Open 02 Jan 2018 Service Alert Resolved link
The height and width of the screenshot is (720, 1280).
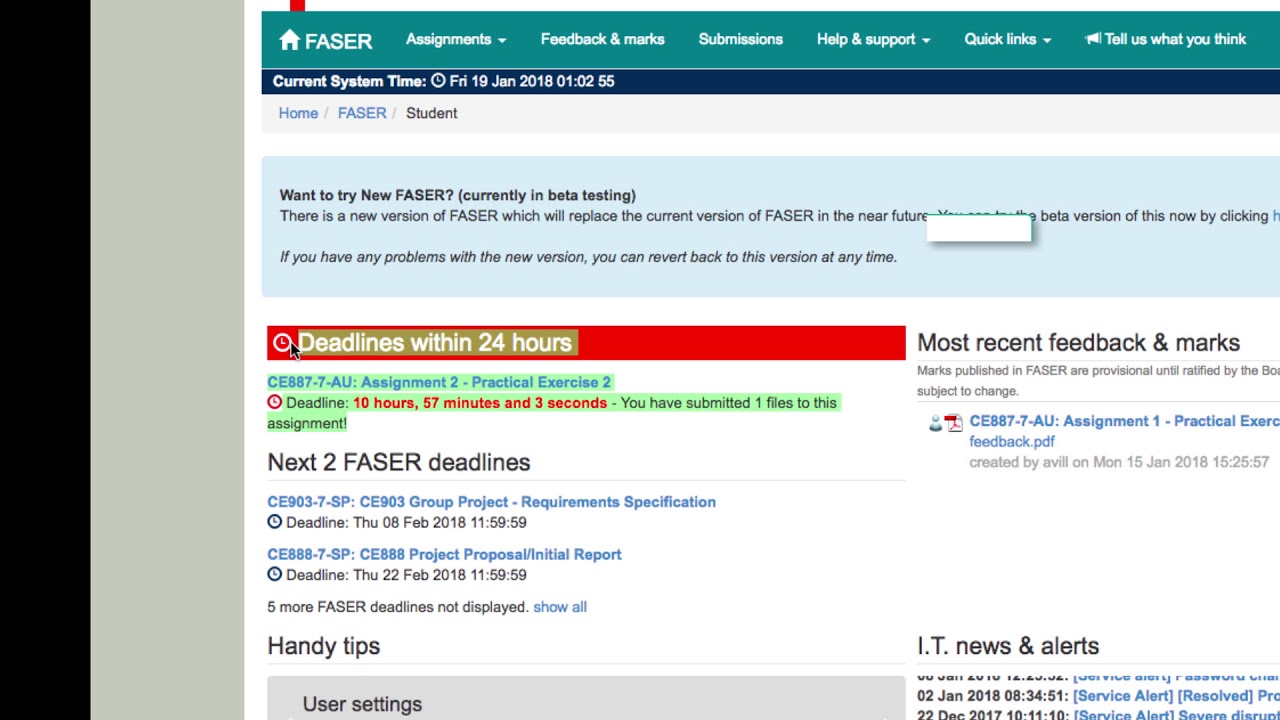pos(1176,696)
